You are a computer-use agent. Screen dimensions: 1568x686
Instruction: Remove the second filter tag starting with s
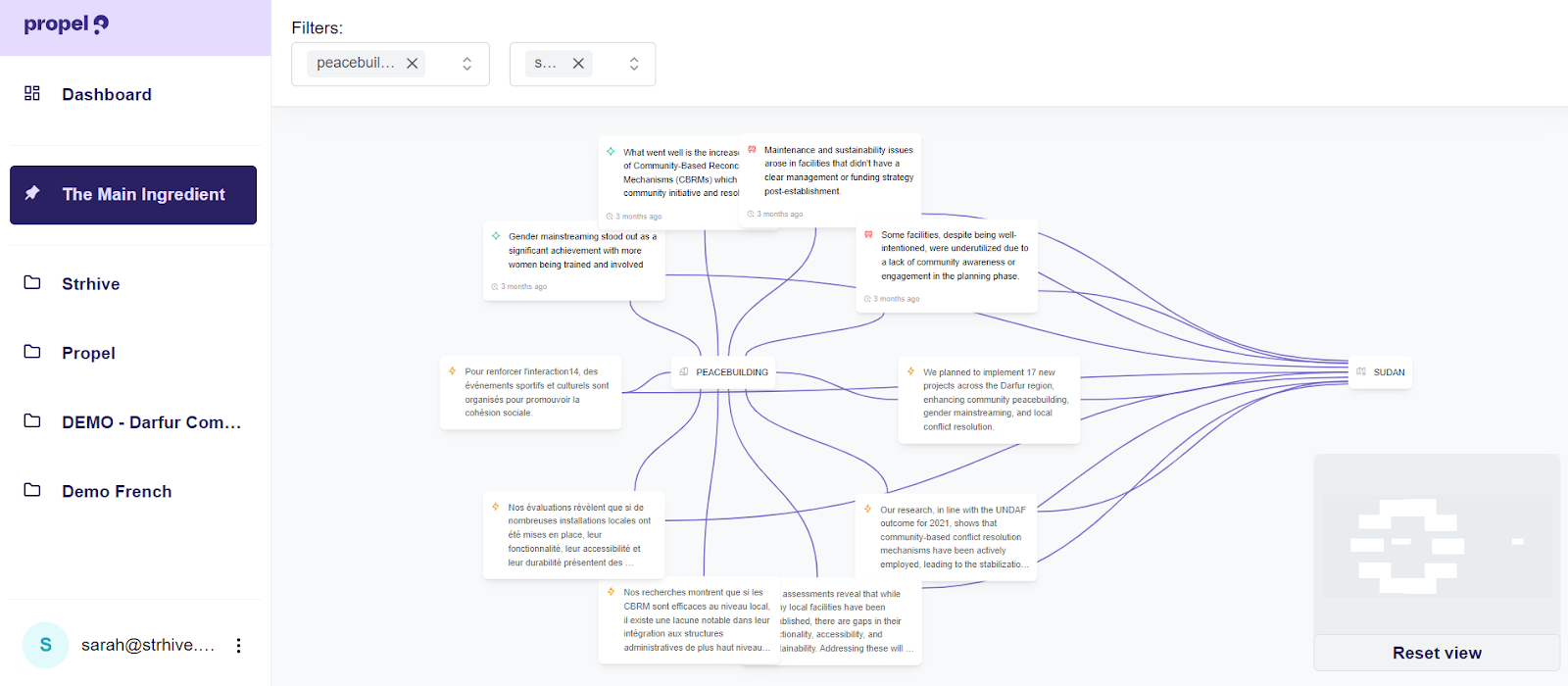[x=578, y=64]
